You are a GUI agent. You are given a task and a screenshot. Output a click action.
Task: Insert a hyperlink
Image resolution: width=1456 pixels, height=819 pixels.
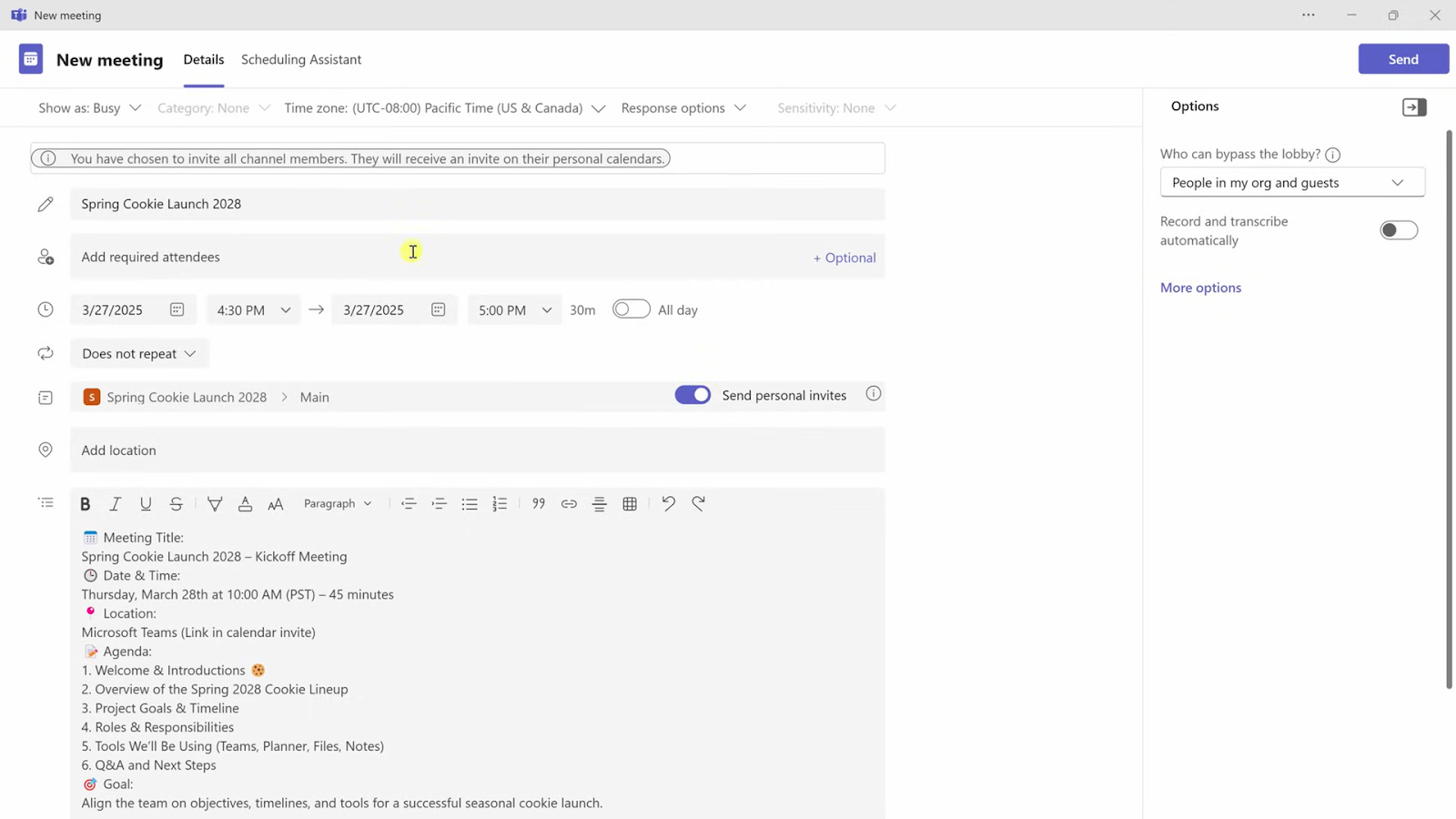click(569, 503)
